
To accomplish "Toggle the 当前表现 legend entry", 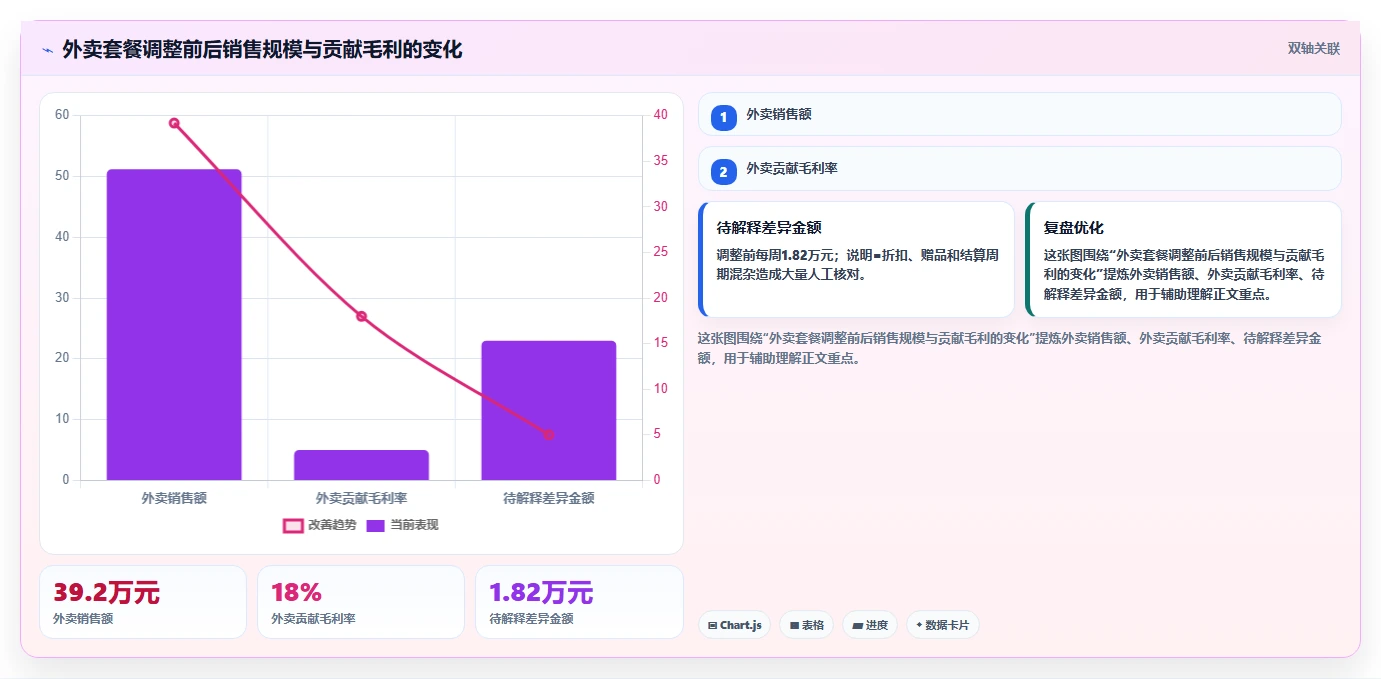I will click(402, 525).
